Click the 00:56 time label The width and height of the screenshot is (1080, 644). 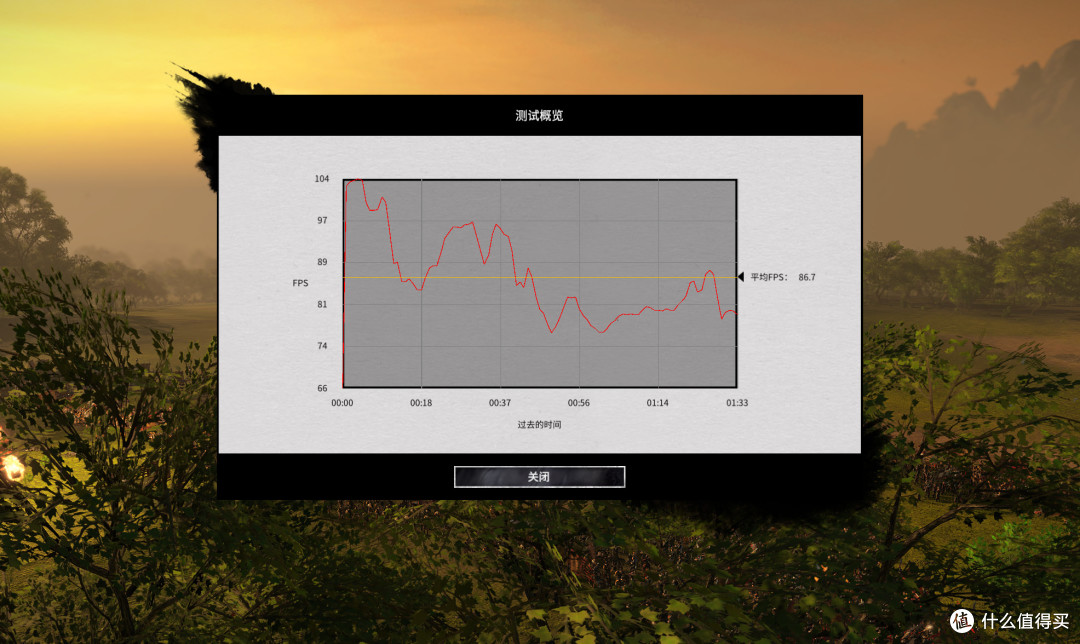coord(579,403)
